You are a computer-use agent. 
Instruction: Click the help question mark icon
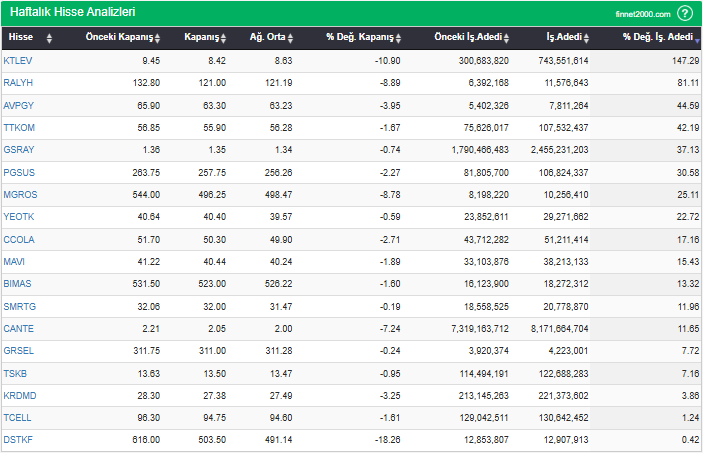point(685,13)
